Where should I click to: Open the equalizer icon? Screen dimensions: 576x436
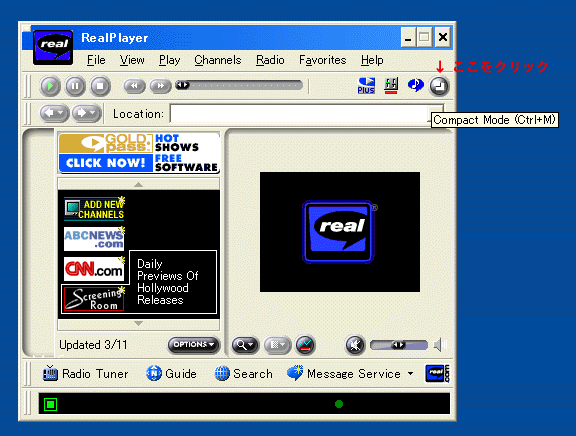[391, 86]
